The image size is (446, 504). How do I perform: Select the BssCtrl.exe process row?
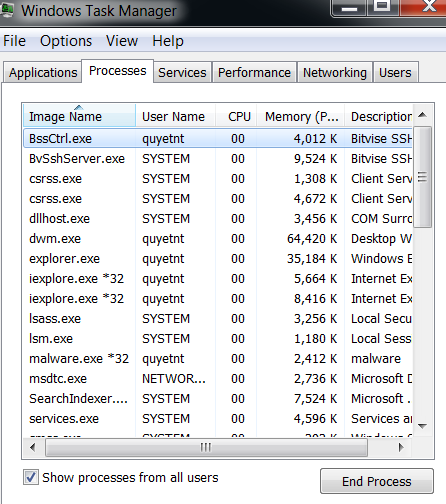point(218,138)
